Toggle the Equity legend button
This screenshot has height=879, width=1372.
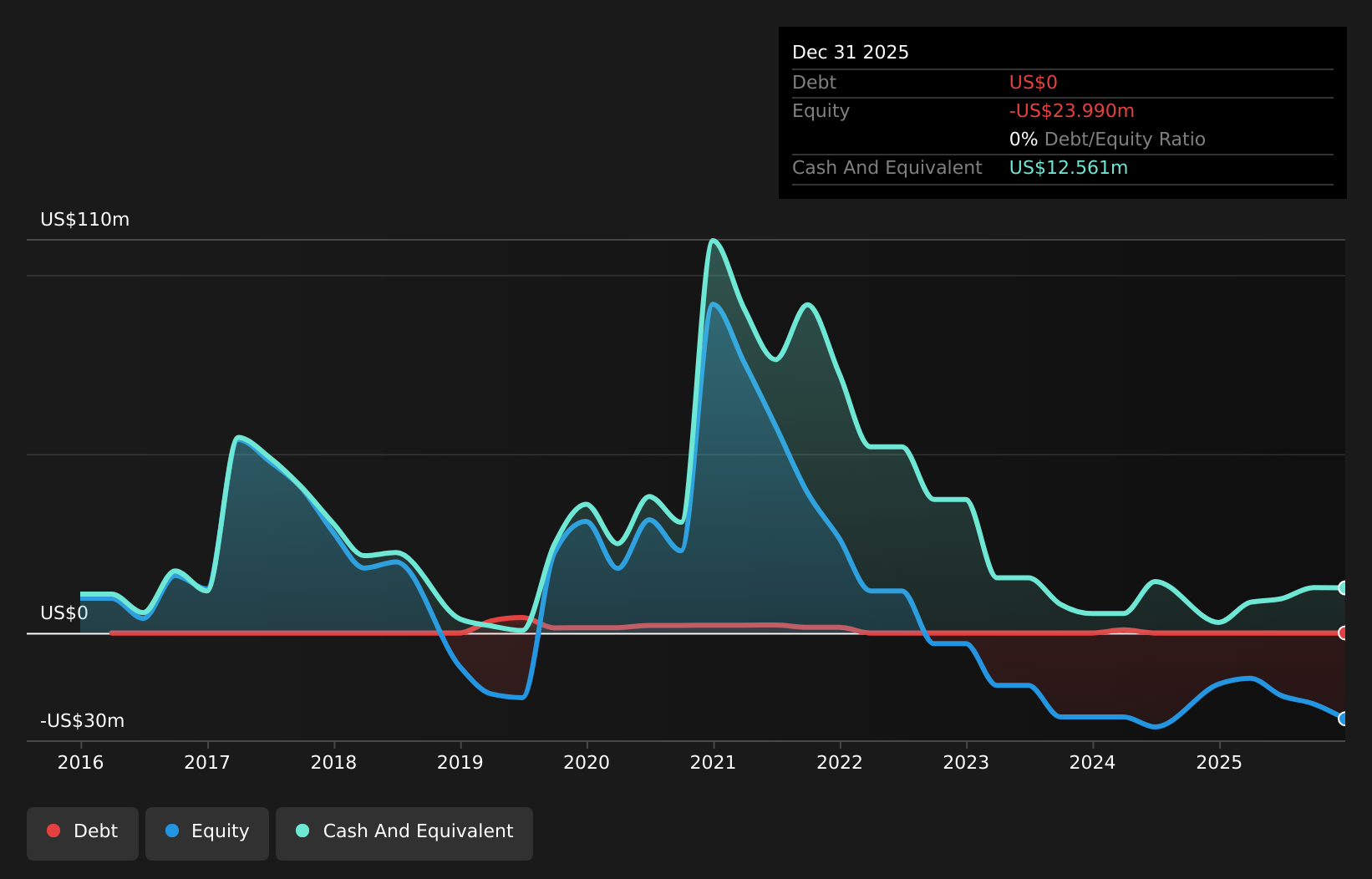207,833
